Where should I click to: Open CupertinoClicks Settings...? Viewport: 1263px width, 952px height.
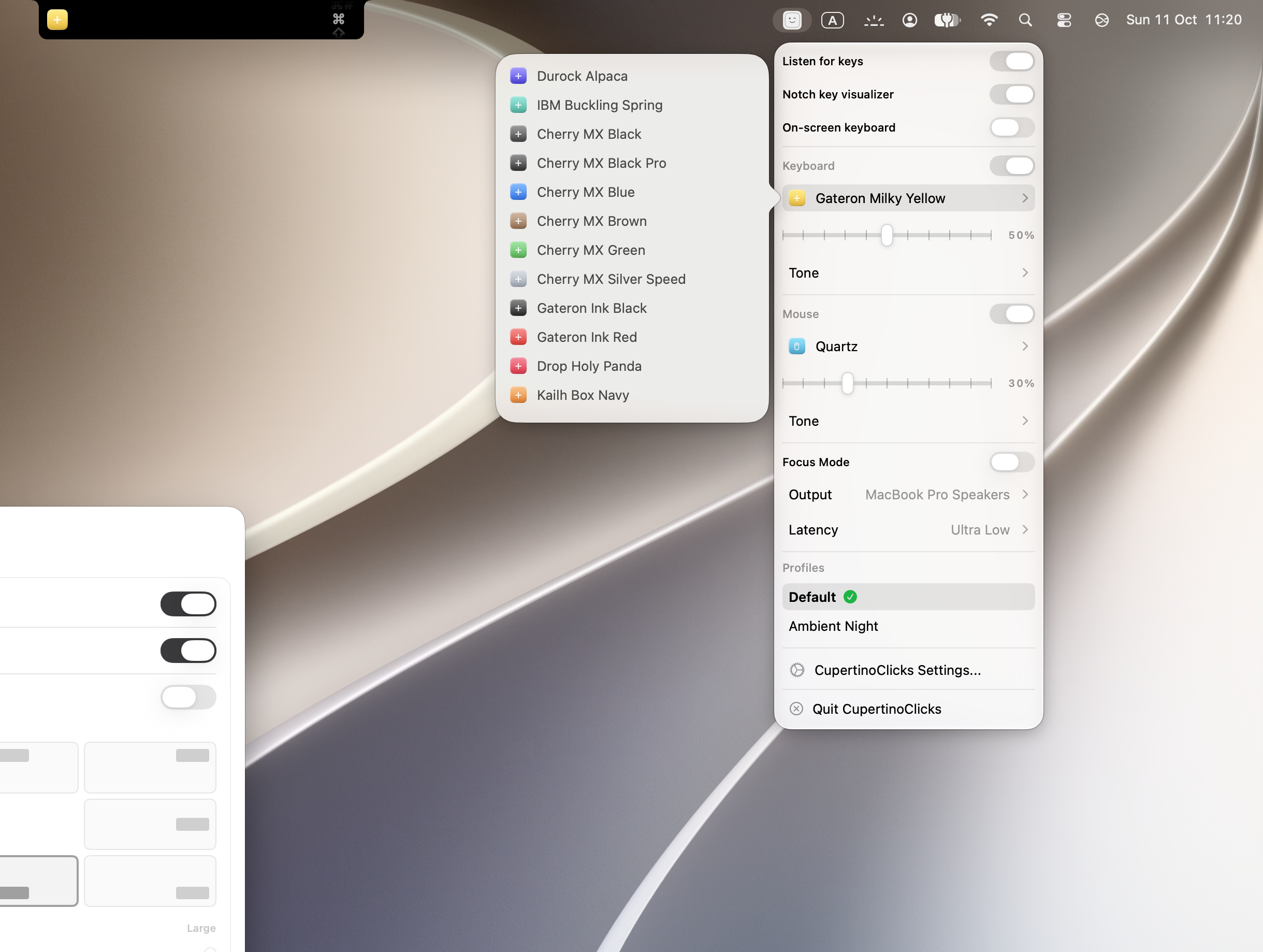pyautogui.click(x=908, y=670)
